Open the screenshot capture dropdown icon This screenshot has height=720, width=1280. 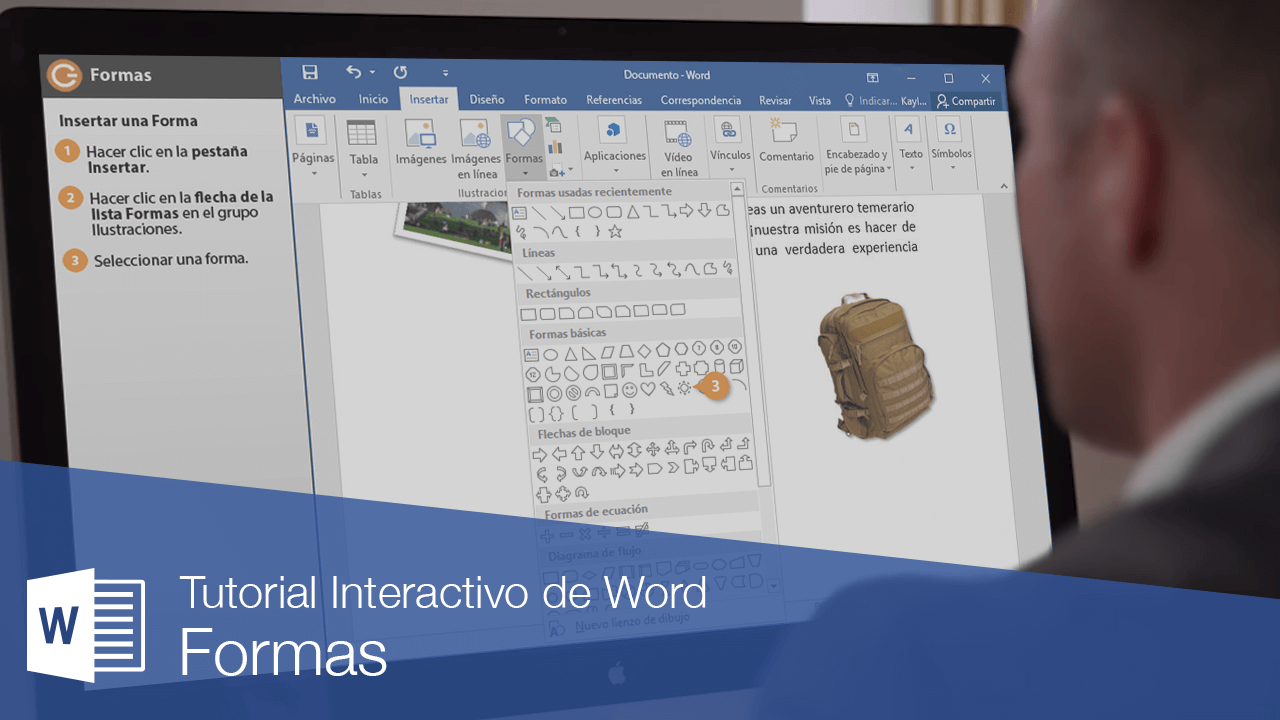click(x=560, y=171)
